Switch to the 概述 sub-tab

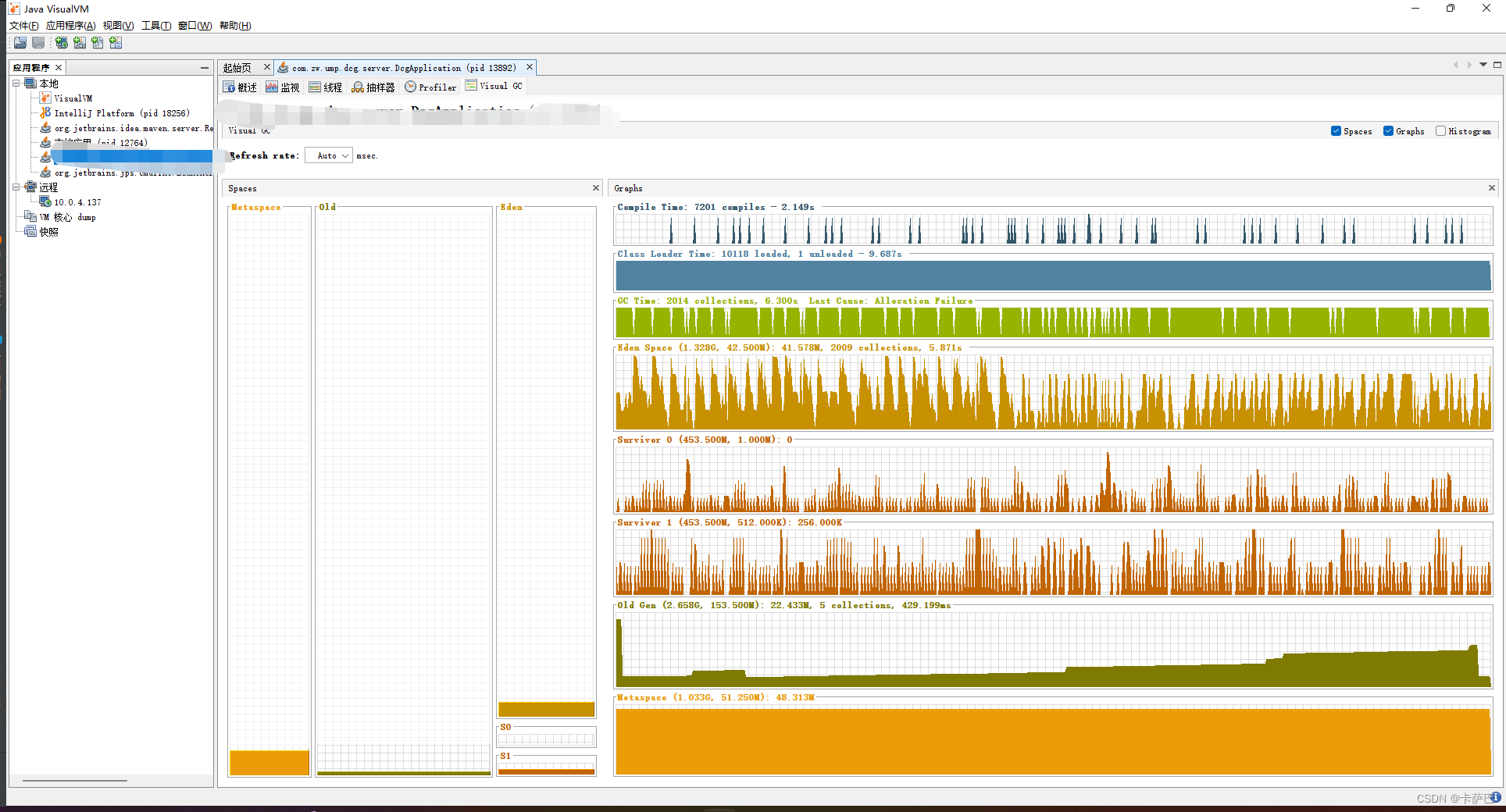pyautogui.click(x=240, y=87)
